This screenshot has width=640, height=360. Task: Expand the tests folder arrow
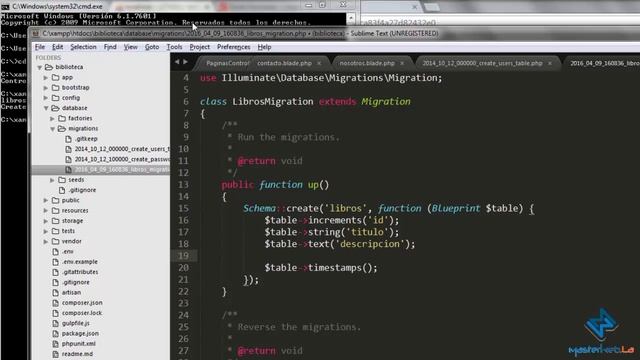point(46,231)
